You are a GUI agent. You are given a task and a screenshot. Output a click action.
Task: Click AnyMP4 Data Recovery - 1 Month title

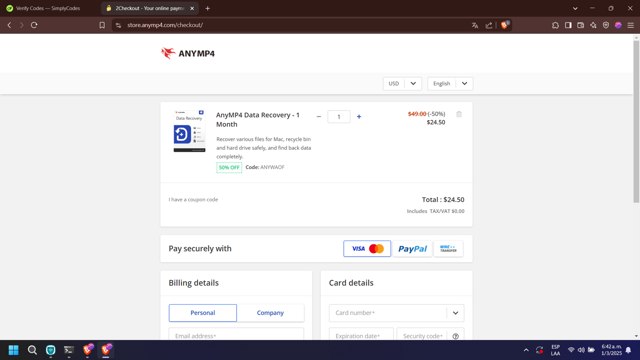[258, 120]
